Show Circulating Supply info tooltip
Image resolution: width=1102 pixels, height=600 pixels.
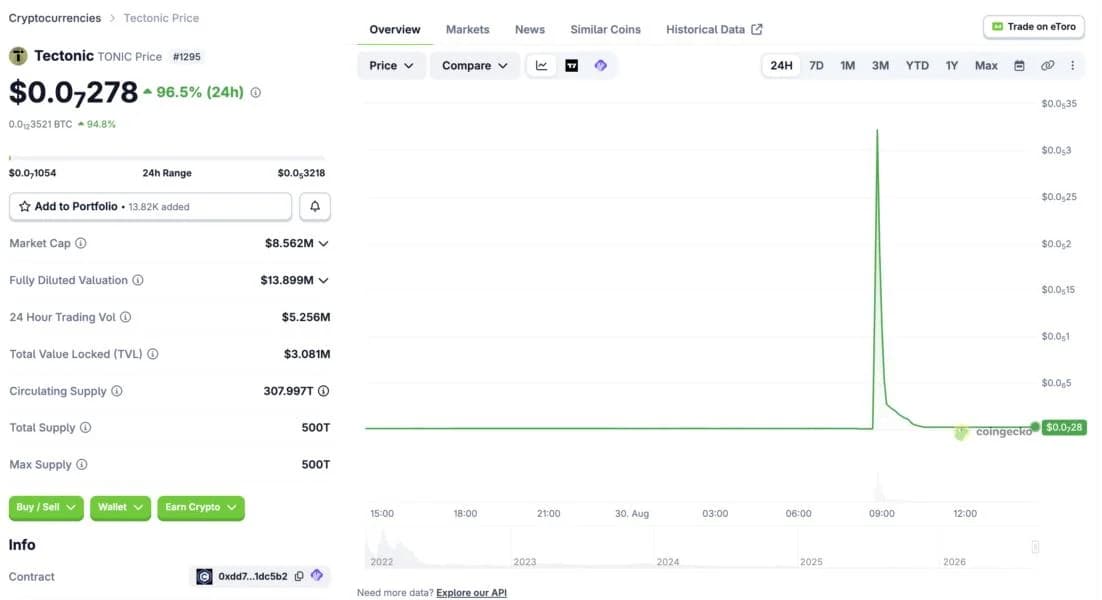pos(117,391)
